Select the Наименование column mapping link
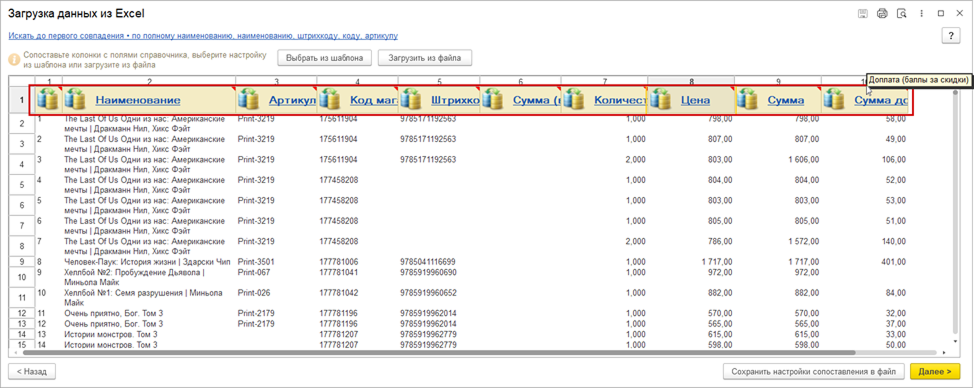The height and width of the screenshot is (388, 974). coord(138,100)
